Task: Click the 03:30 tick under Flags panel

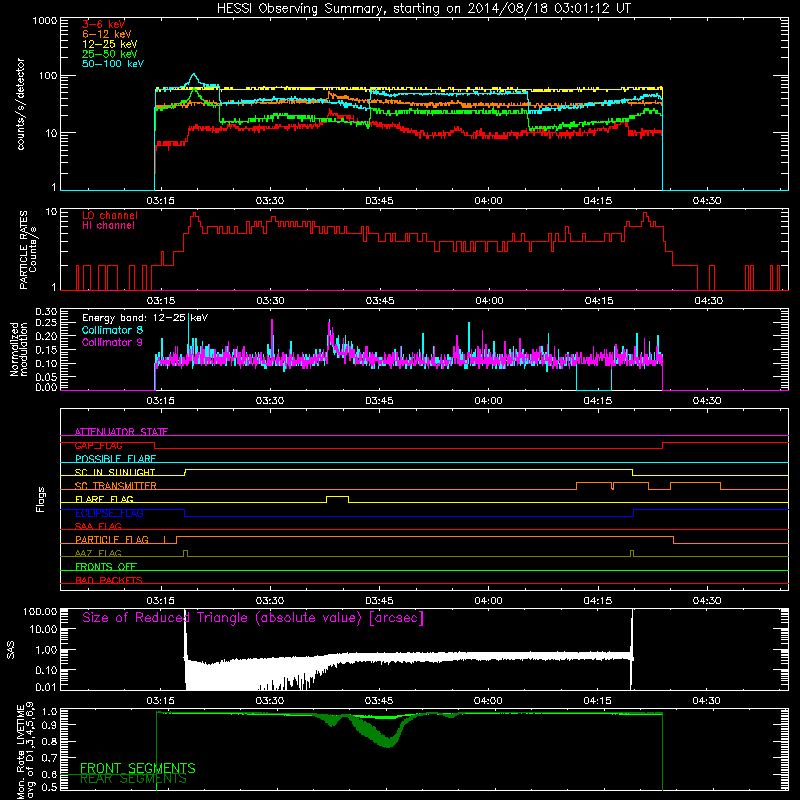Action: [269, 601]
